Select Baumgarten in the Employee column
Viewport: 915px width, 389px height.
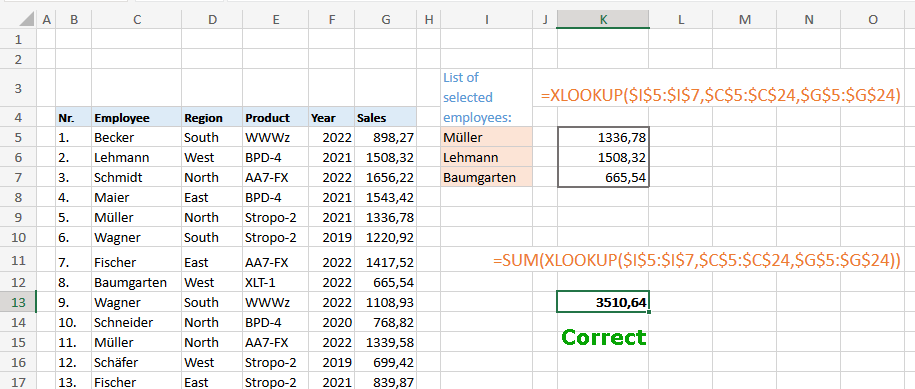tap(137, 283)
